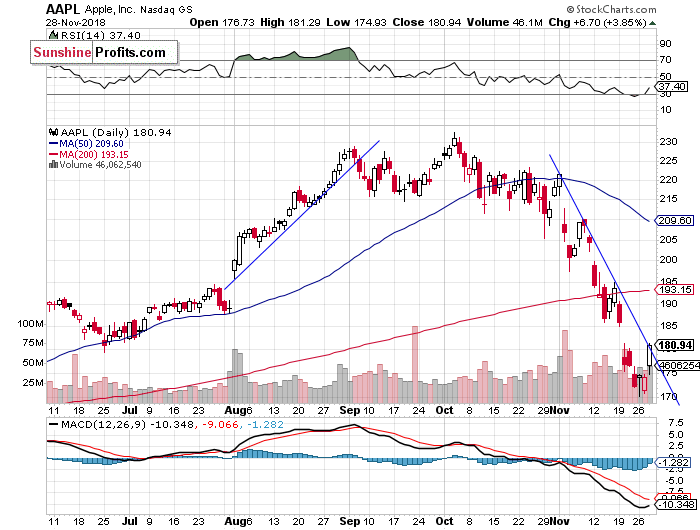Click the RSI mountain icon beside RSI(14)

point(54,35)
